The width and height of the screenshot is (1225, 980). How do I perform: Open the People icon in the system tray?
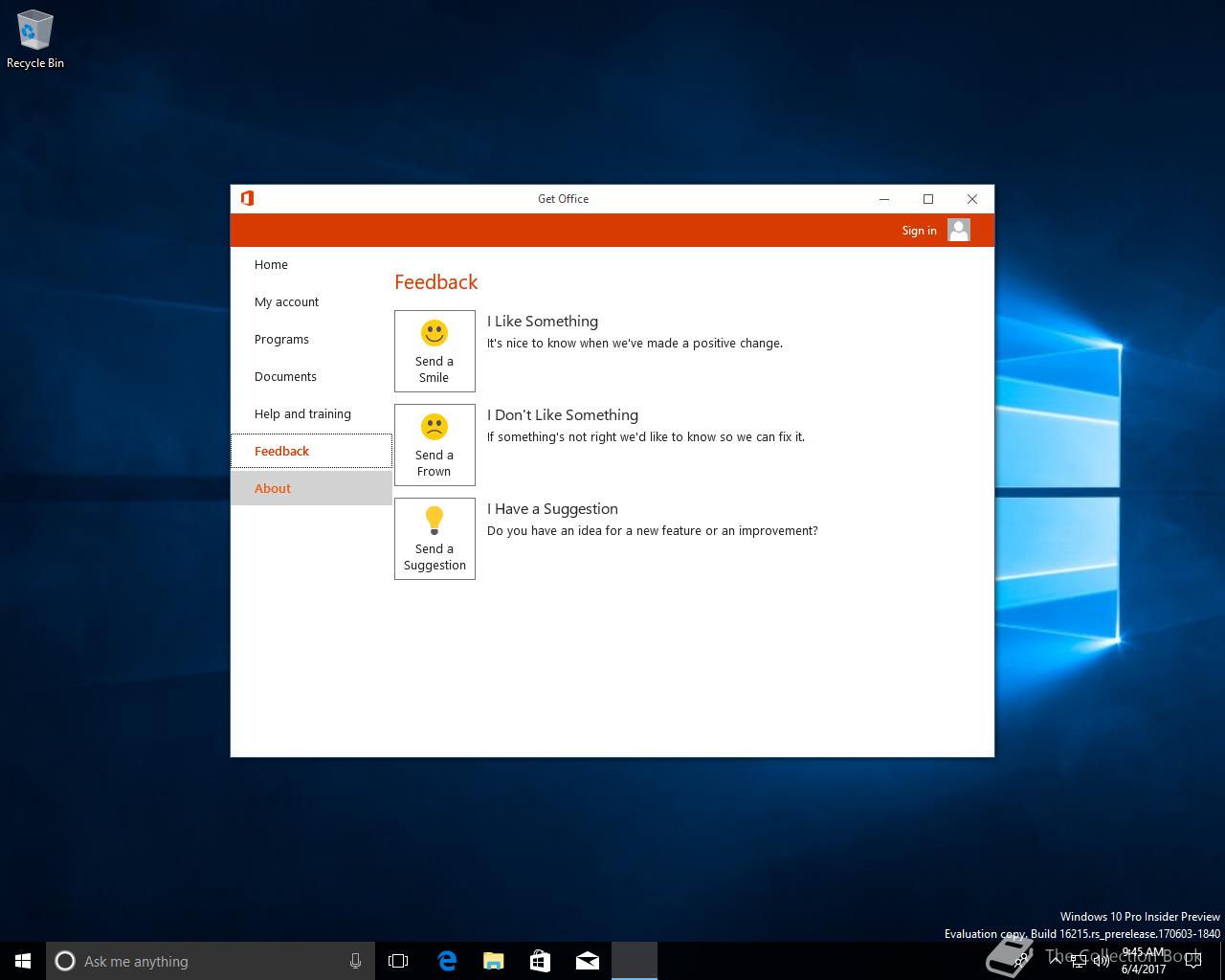1020,961
